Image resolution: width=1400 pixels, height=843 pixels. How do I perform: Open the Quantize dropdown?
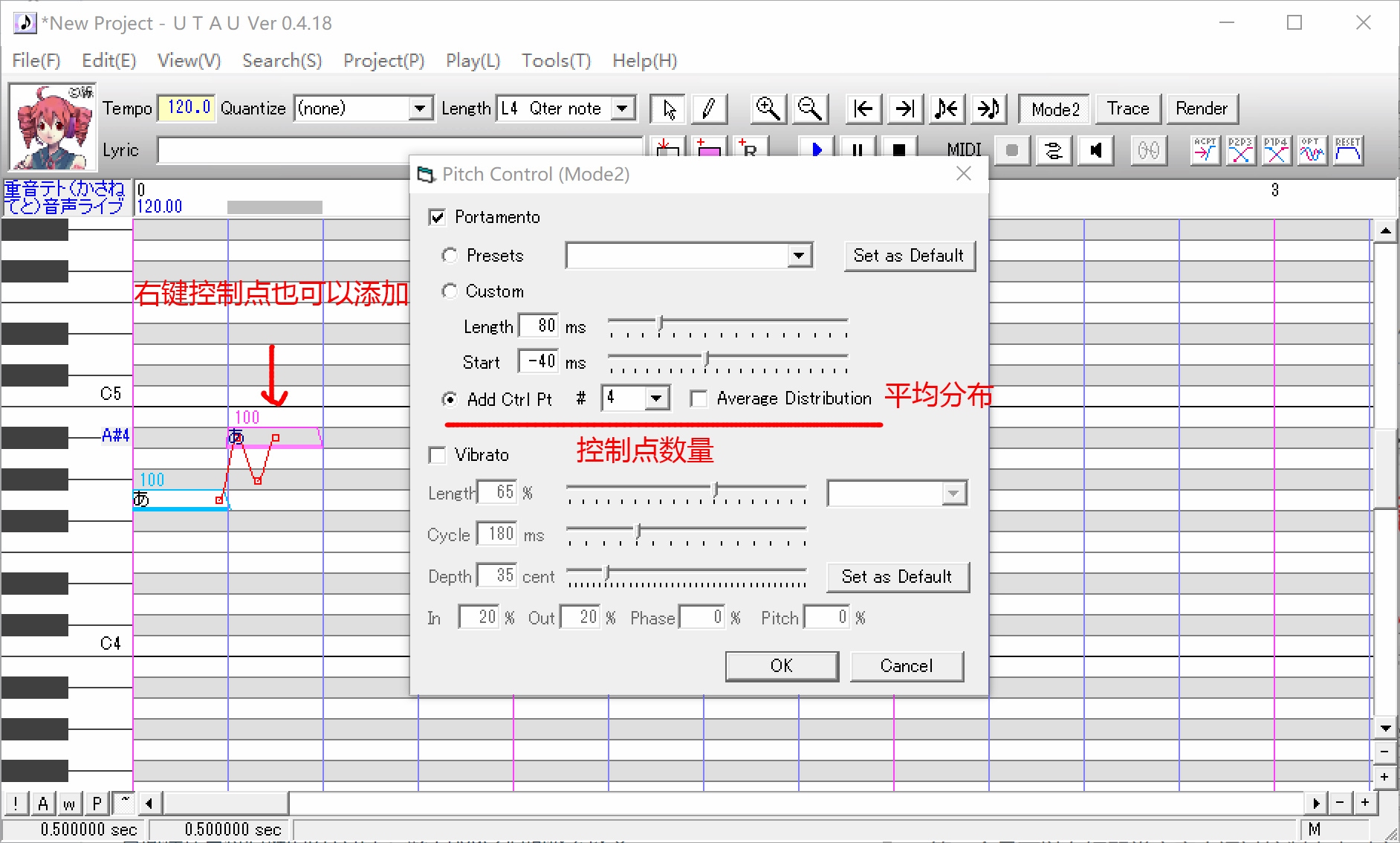(420, 109)
